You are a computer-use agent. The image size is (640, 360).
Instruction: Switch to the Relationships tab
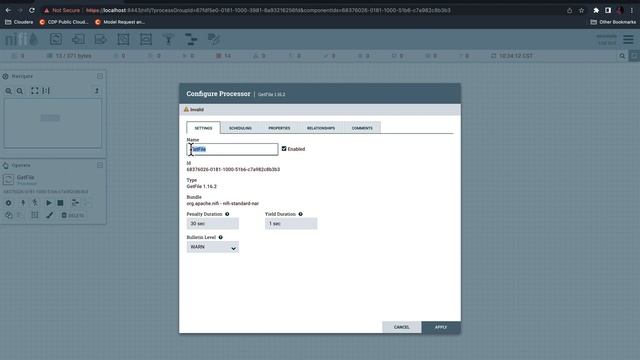[321, 128]
